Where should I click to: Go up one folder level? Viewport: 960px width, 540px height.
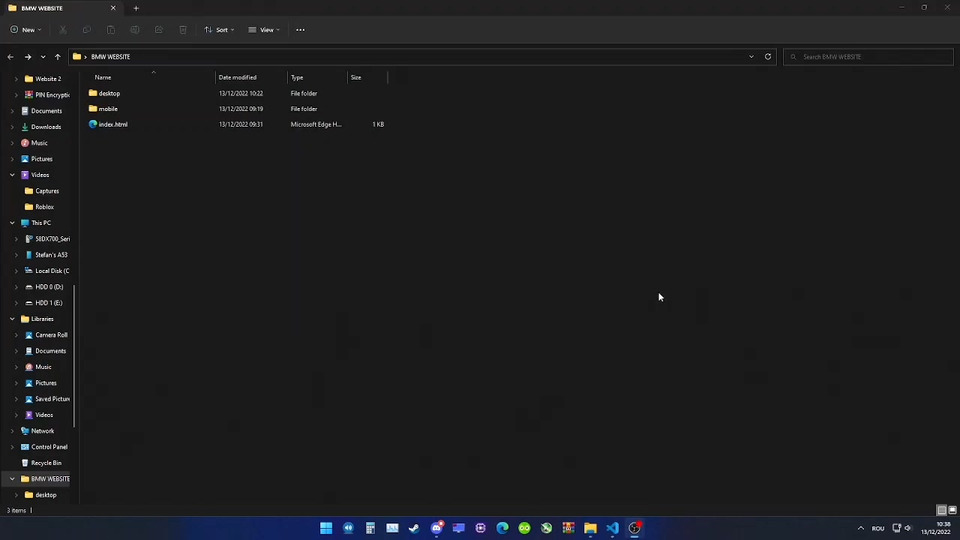coord(58,57)
